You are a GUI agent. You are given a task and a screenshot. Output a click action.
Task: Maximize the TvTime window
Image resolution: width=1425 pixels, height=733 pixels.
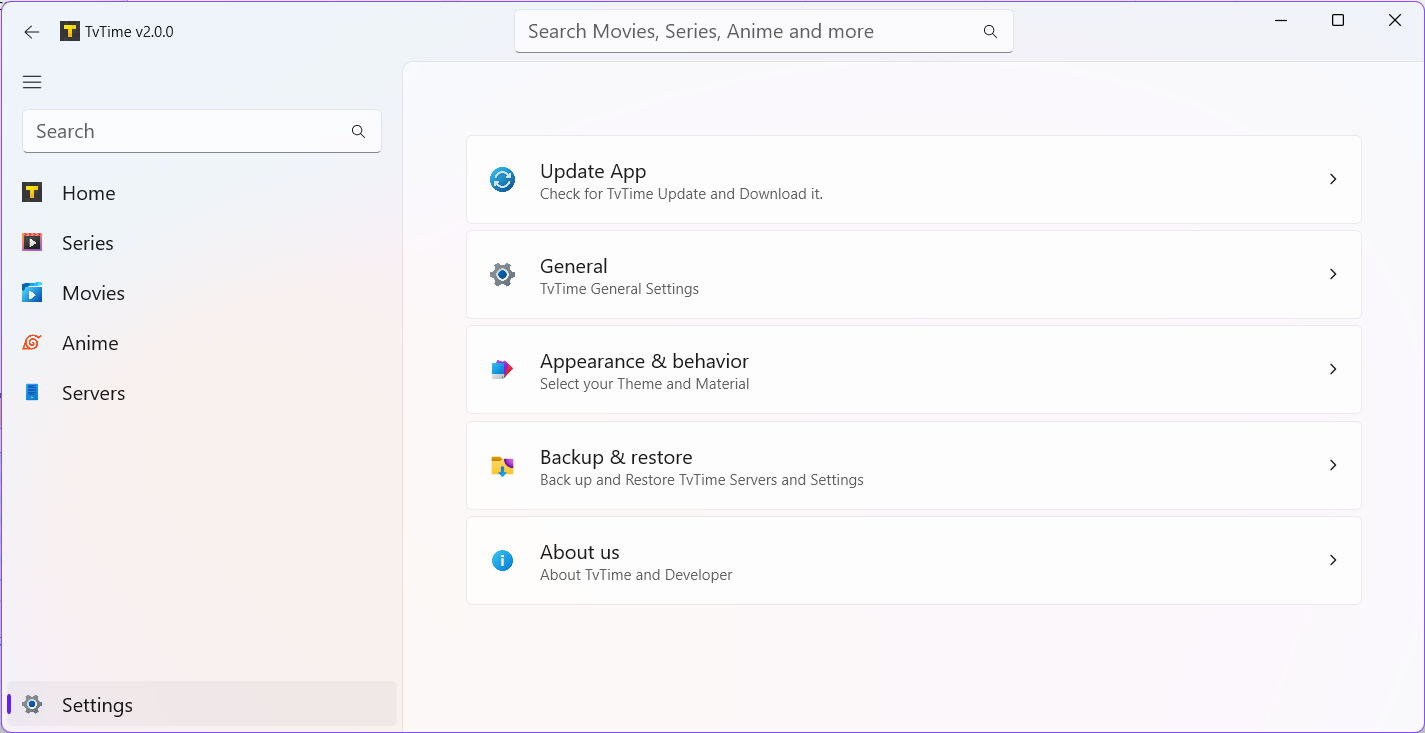pos(1338,20)
